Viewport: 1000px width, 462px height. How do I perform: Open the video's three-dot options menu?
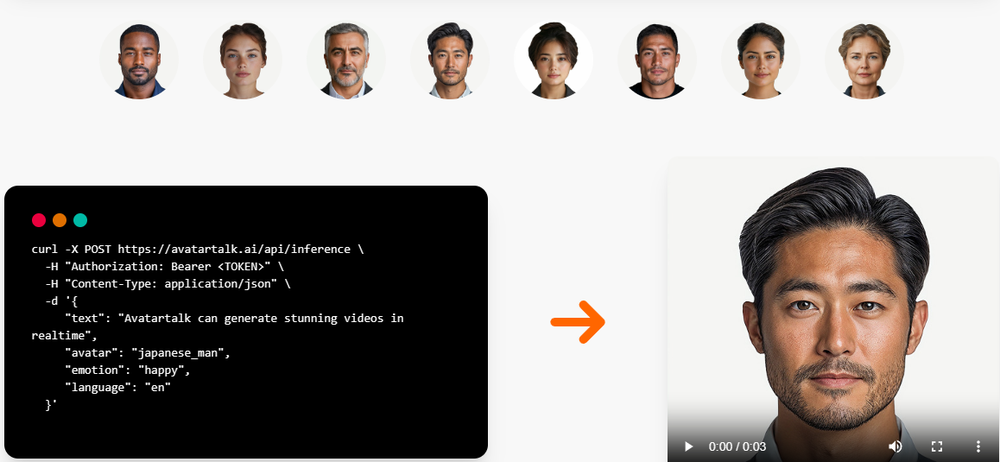tap(978, 446)
